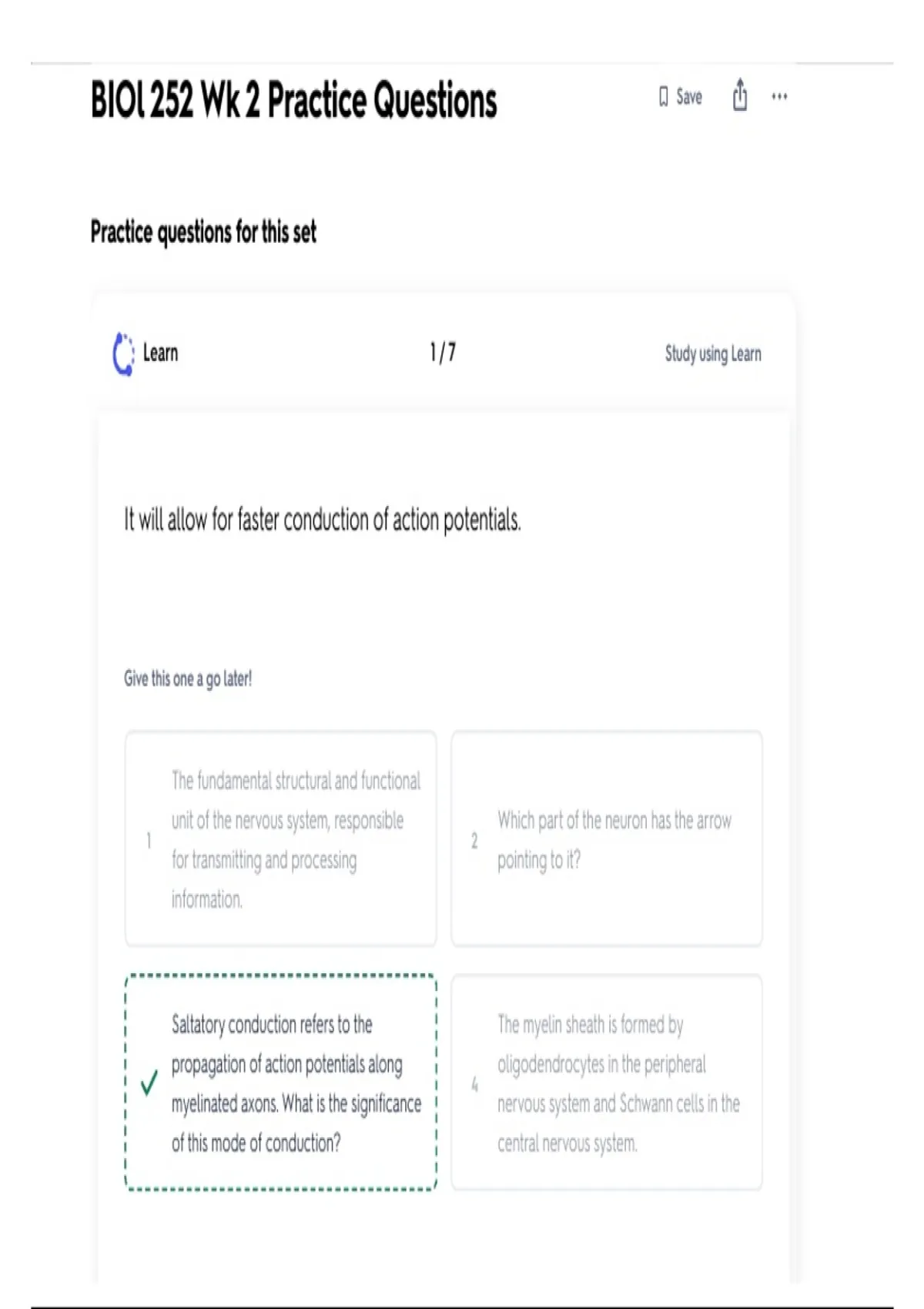Click the share icon near the title

(740, 95)
